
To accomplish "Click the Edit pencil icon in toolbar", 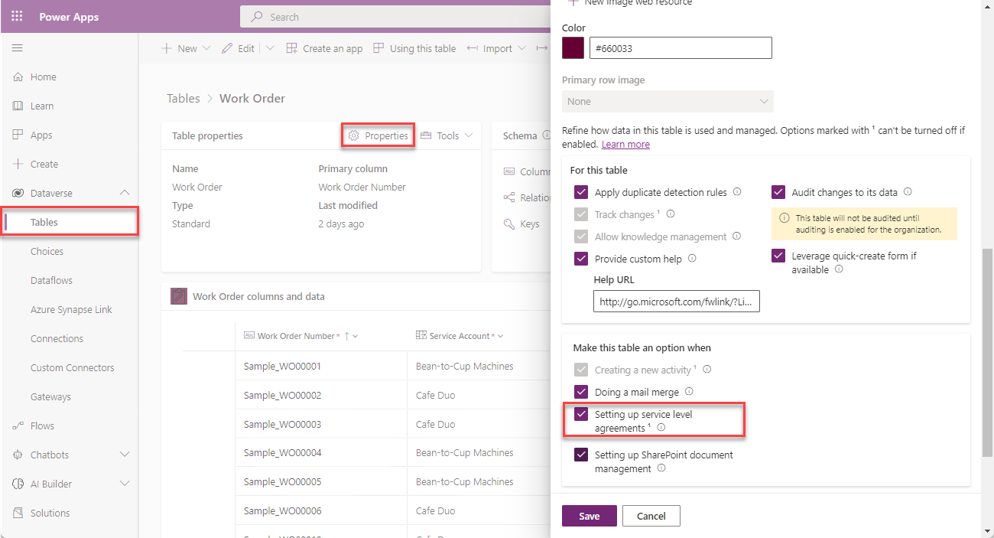I will pyautogui.click(x=227, y=48).
